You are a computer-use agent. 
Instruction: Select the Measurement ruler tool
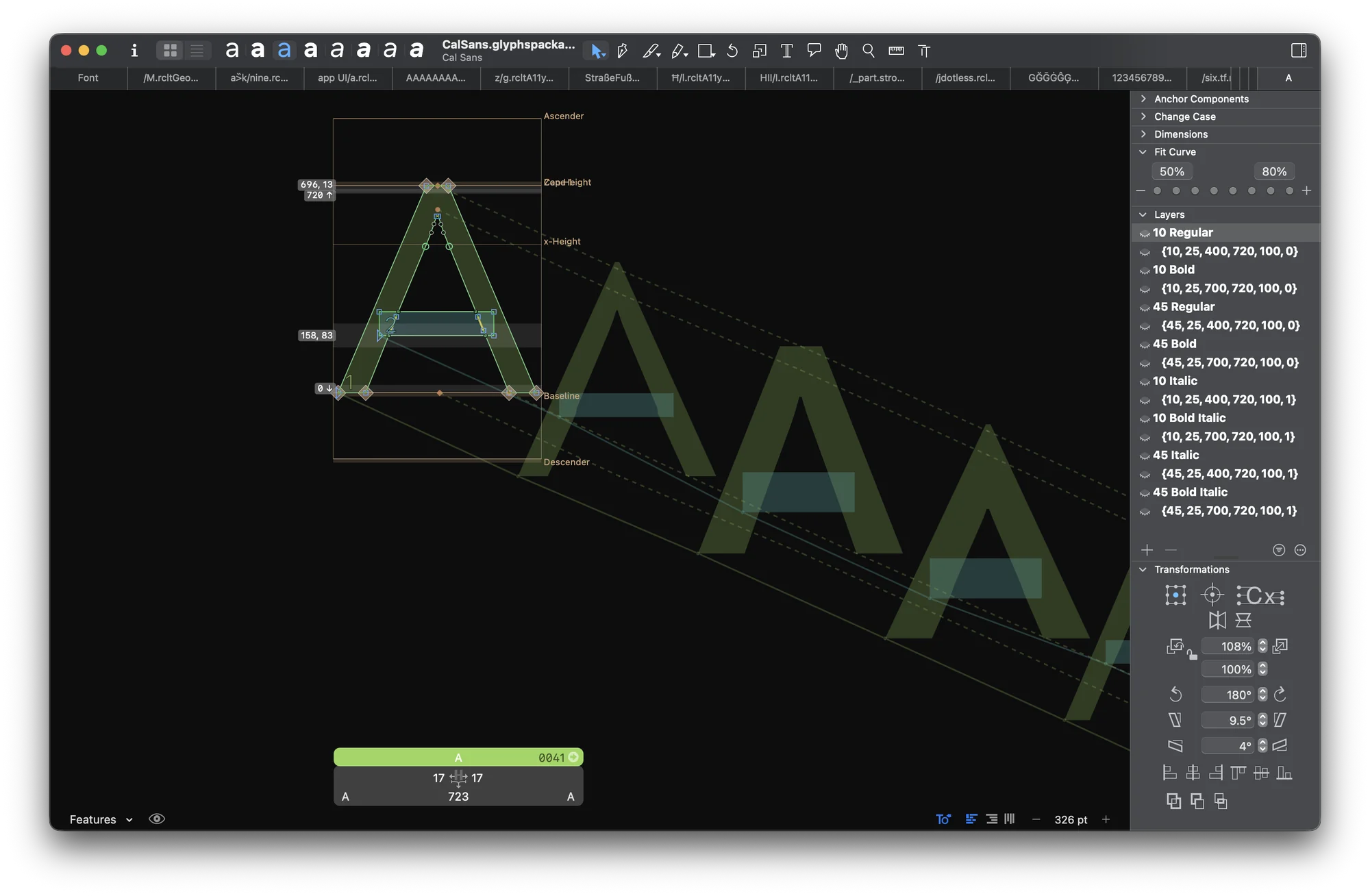tap(896, 51)
